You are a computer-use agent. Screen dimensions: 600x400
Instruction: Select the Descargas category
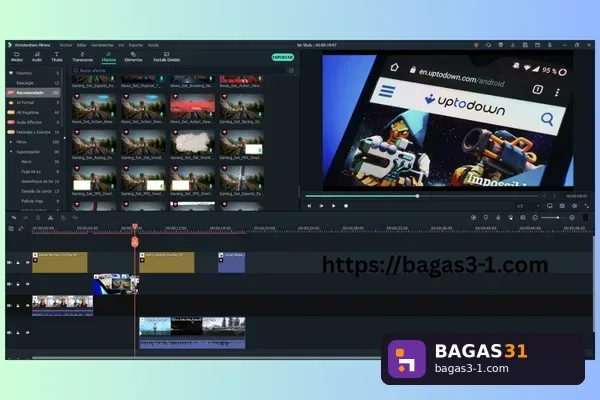click(x=34, y=83)
